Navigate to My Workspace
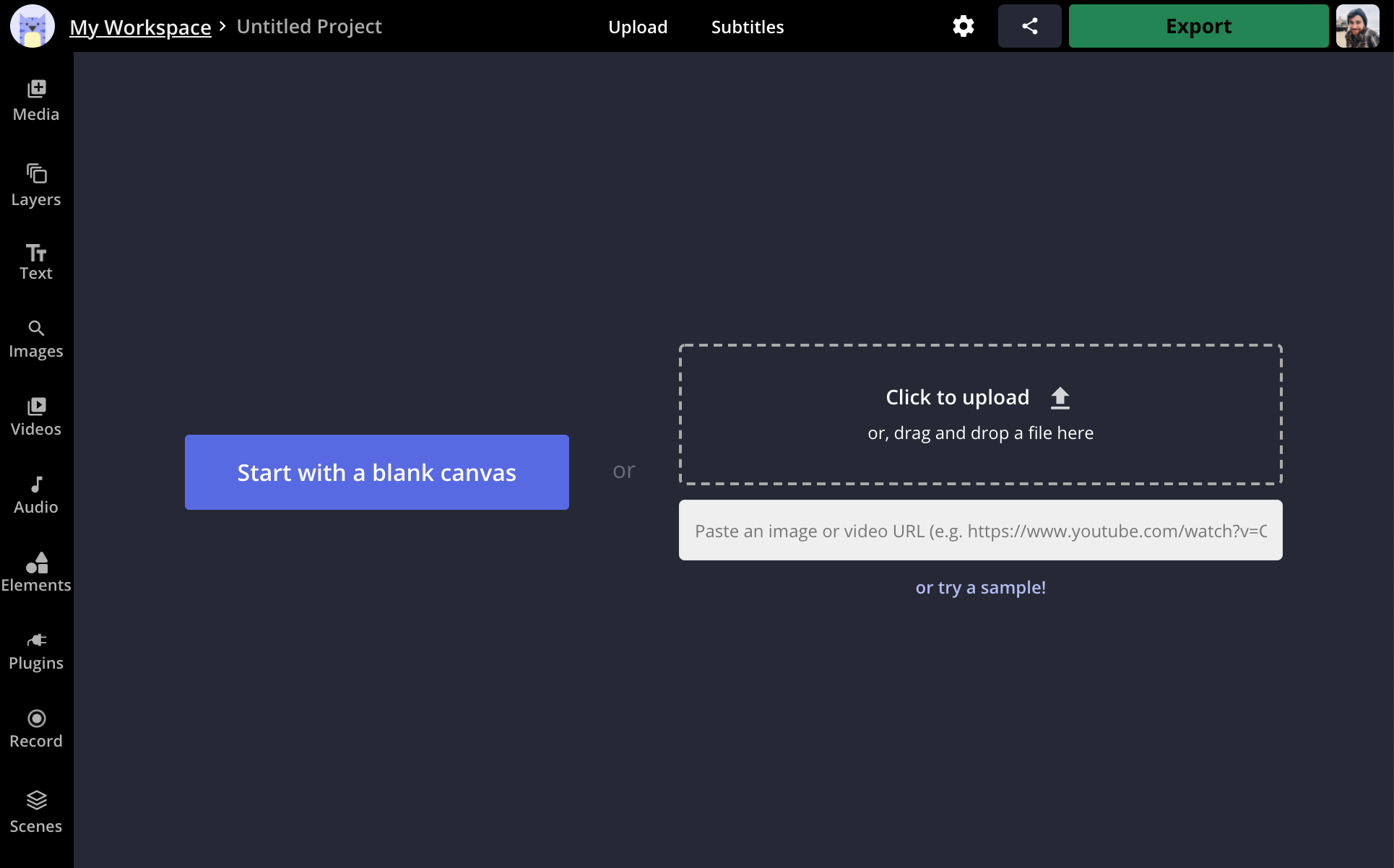The image size is (1394, 868). [141, 26]
